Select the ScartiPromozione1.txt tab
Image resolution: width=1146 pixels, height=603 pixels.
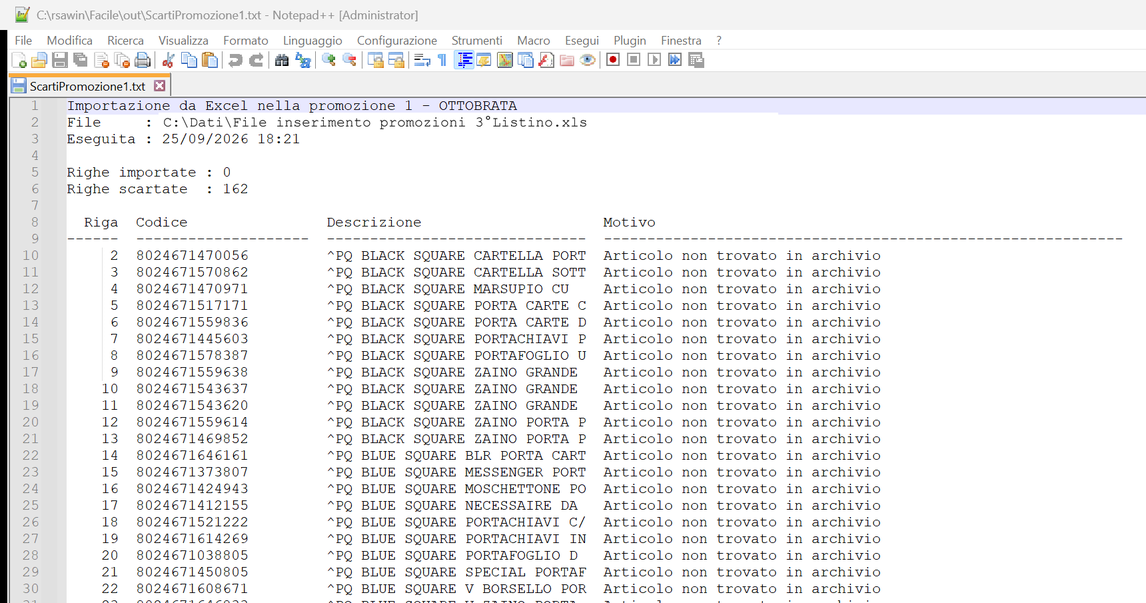(88, 86)
